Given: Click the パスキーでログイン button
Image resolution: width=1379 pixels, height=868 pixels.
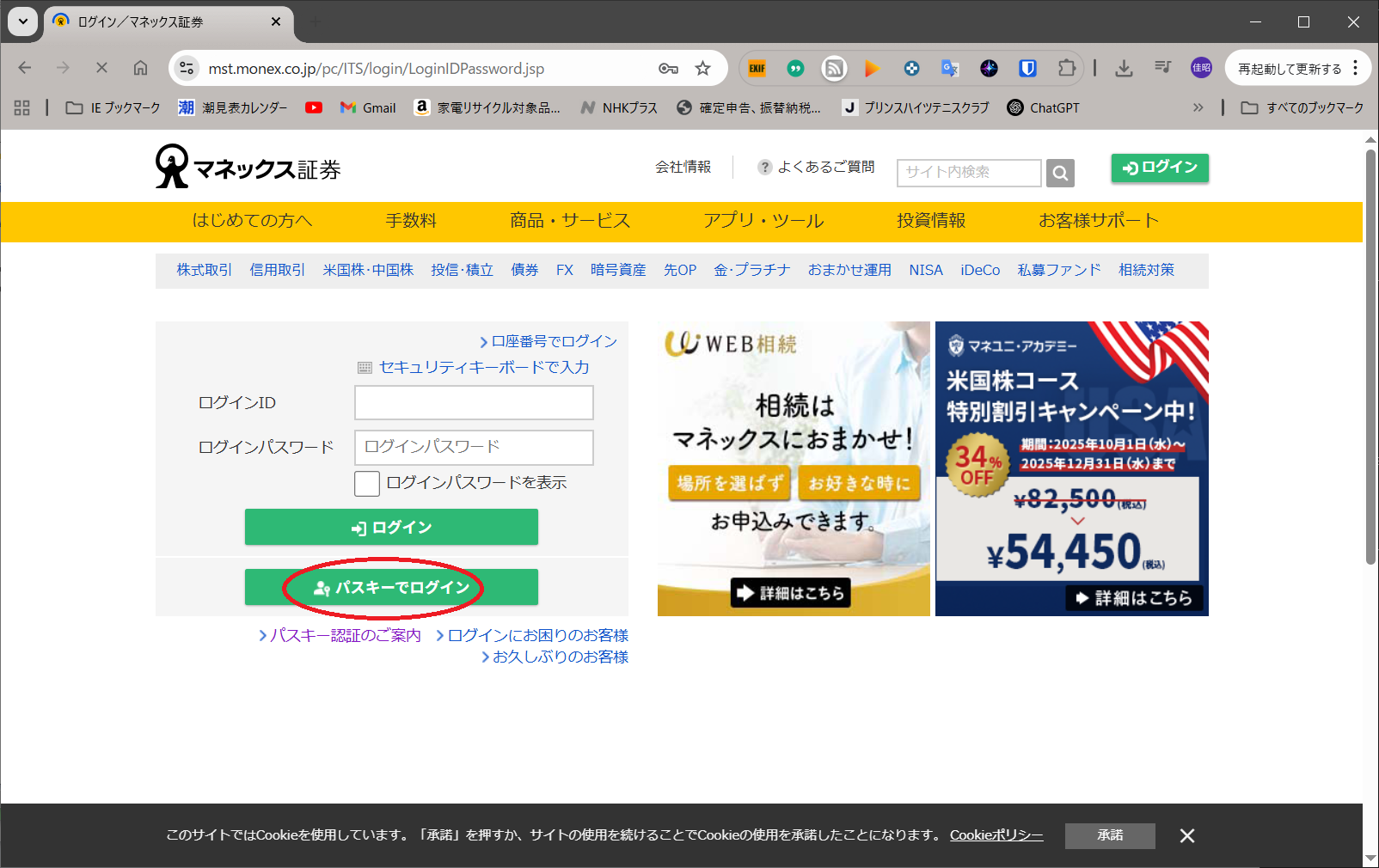Looking at the screenshot, I should click(x=391, y=588).
